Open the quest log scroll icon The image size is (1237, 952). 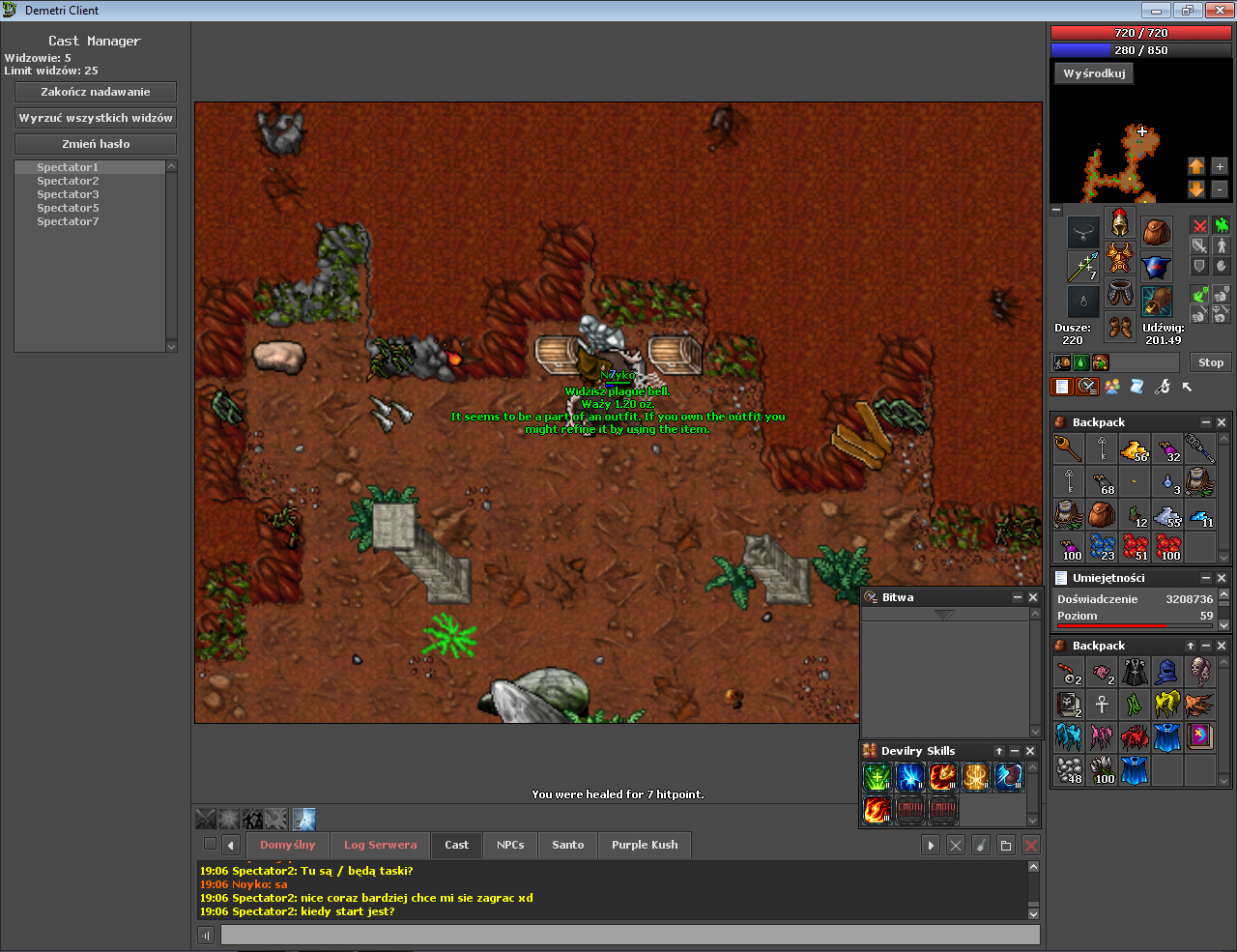1136,387
